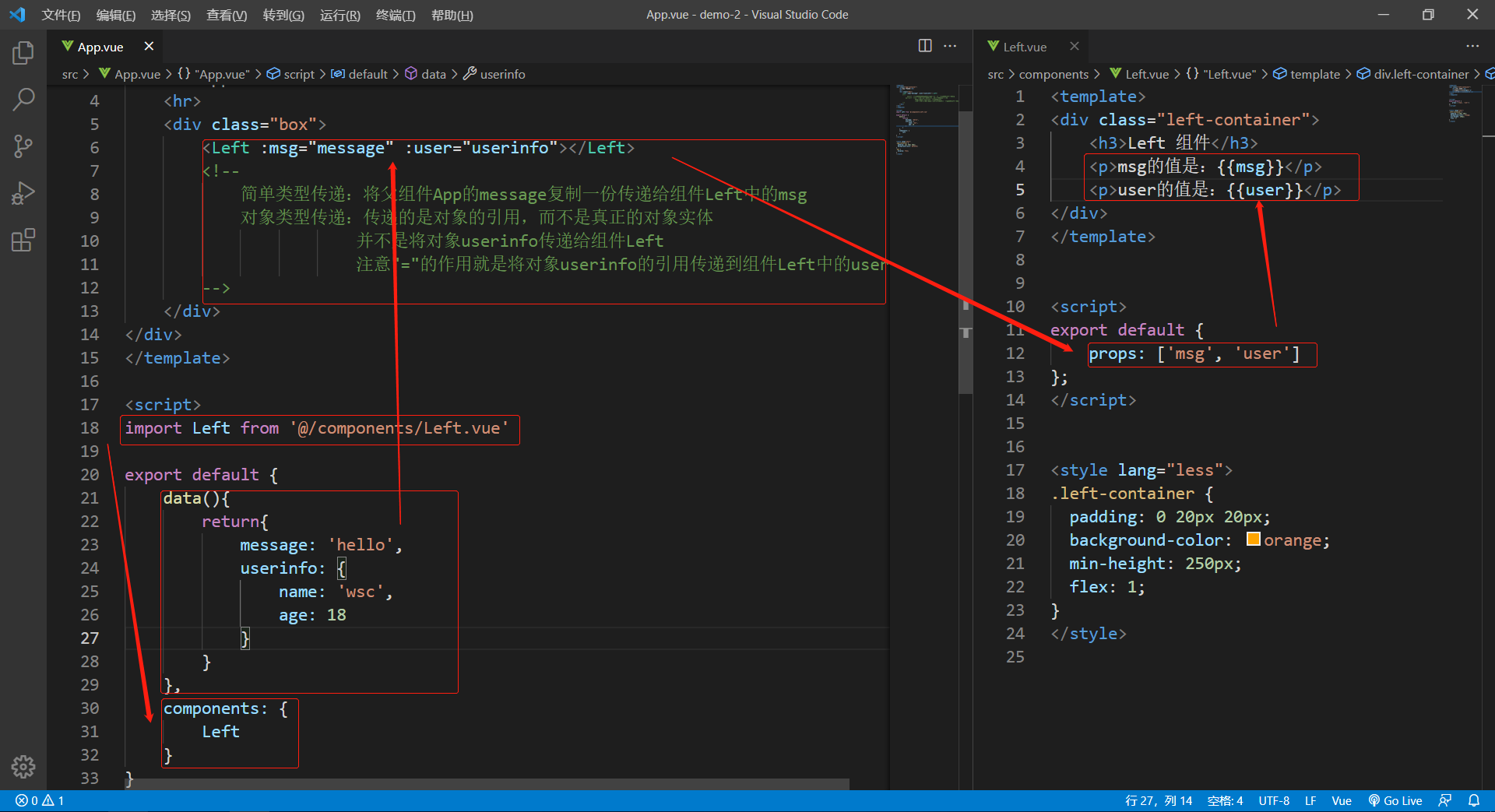Screen dimensions: 1495x812
Task: Open the Explorer view in activity bar
Action: [x=23, y=53]
